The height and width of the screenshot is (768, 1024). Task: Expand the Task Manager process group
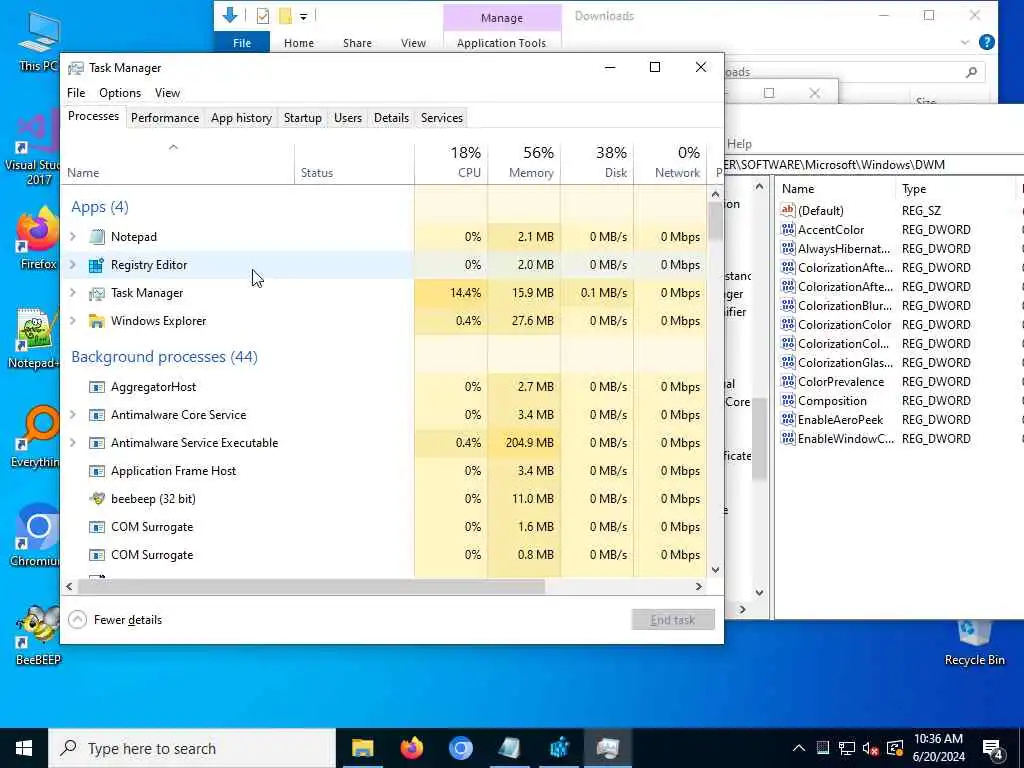pyautogui.click(x=73, y=293)
